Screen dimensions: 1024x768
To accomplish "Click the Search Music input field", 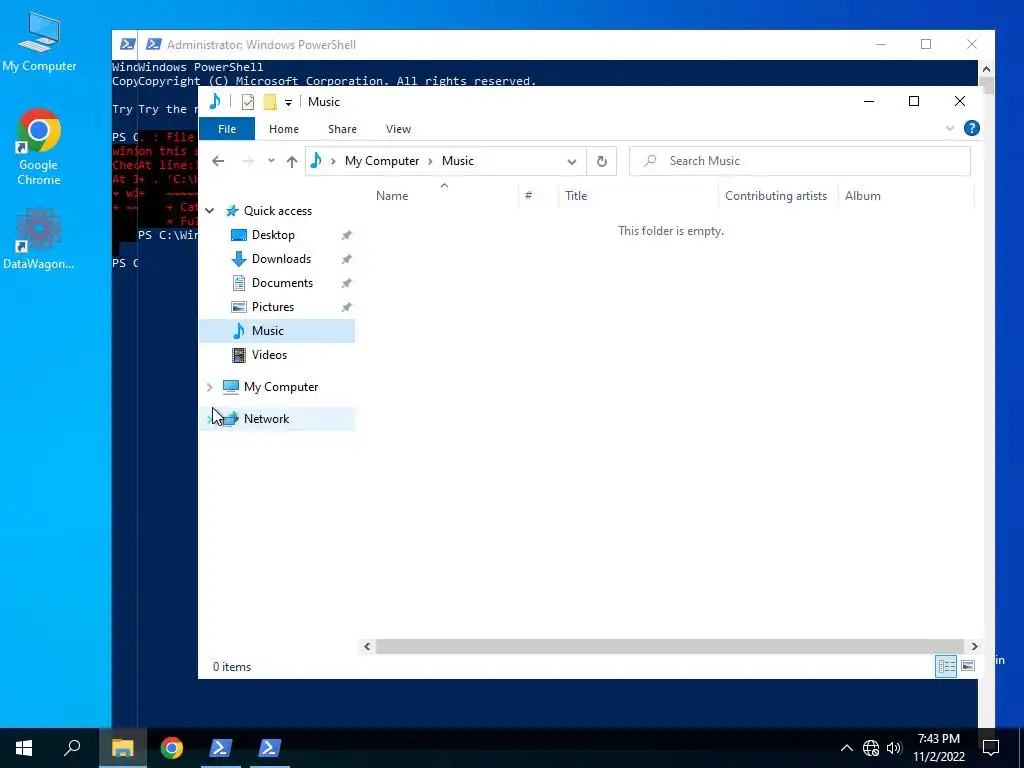I will [800, 161].
